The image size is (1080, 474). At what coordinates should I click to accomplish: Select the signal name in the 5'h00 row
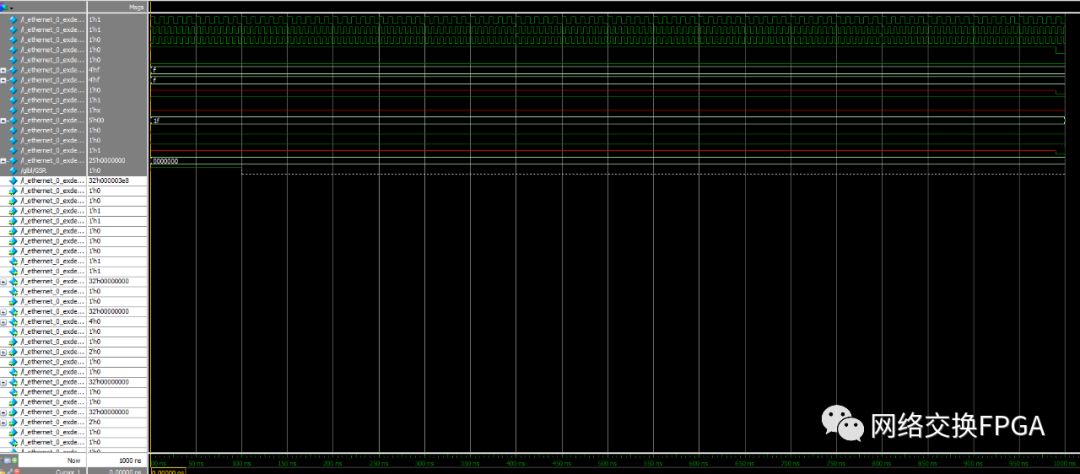pos(52,120)
